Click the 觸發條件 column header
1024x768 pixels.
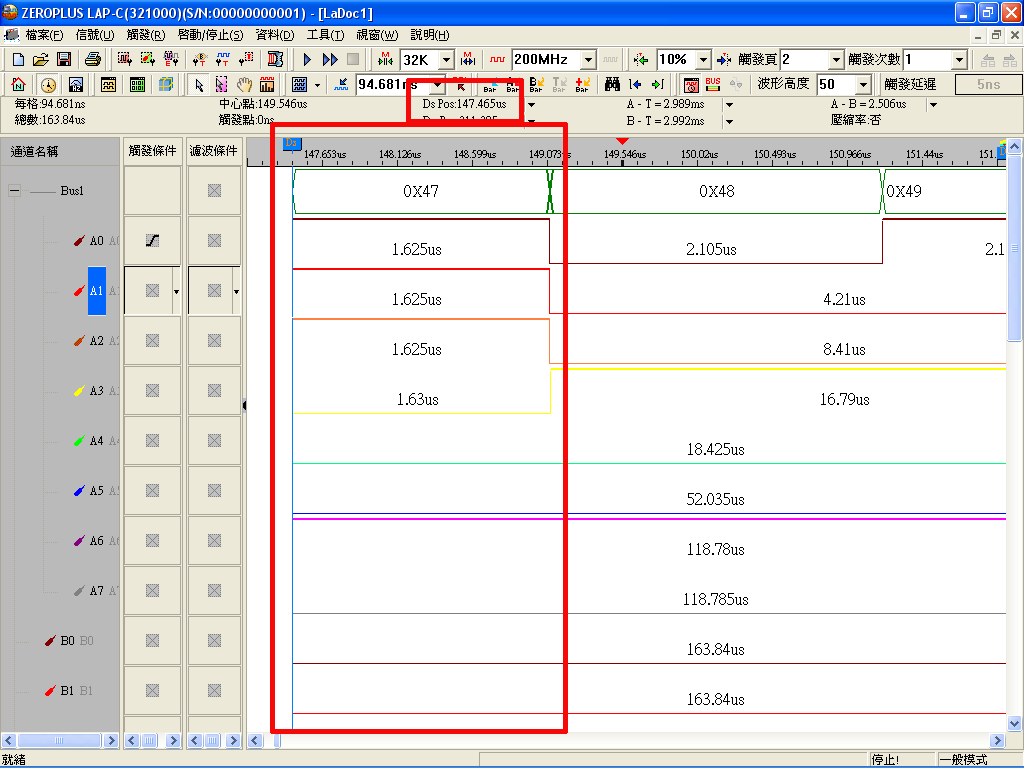click(x=152, y=151)
